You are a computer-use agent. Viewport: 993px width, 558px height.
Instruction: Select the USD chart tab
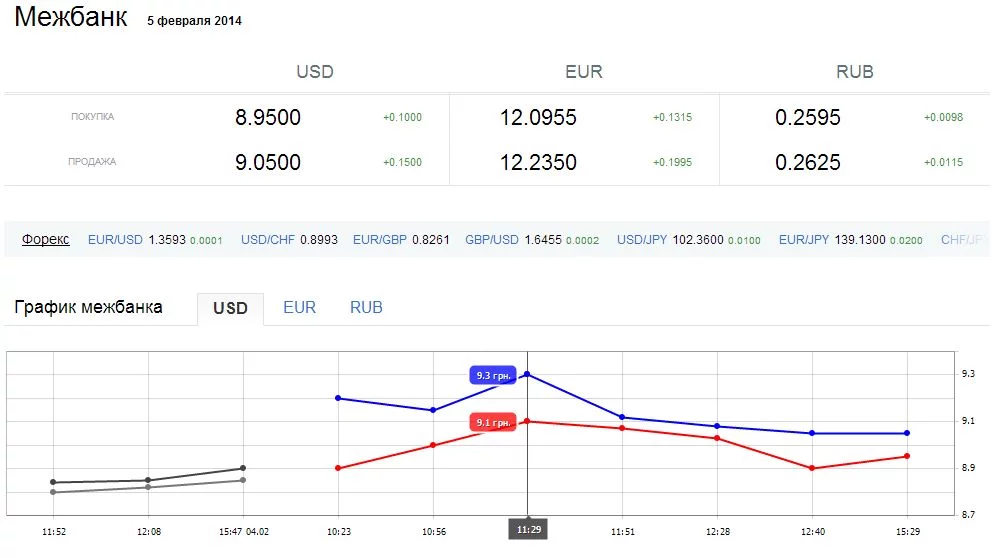point(230,309)
